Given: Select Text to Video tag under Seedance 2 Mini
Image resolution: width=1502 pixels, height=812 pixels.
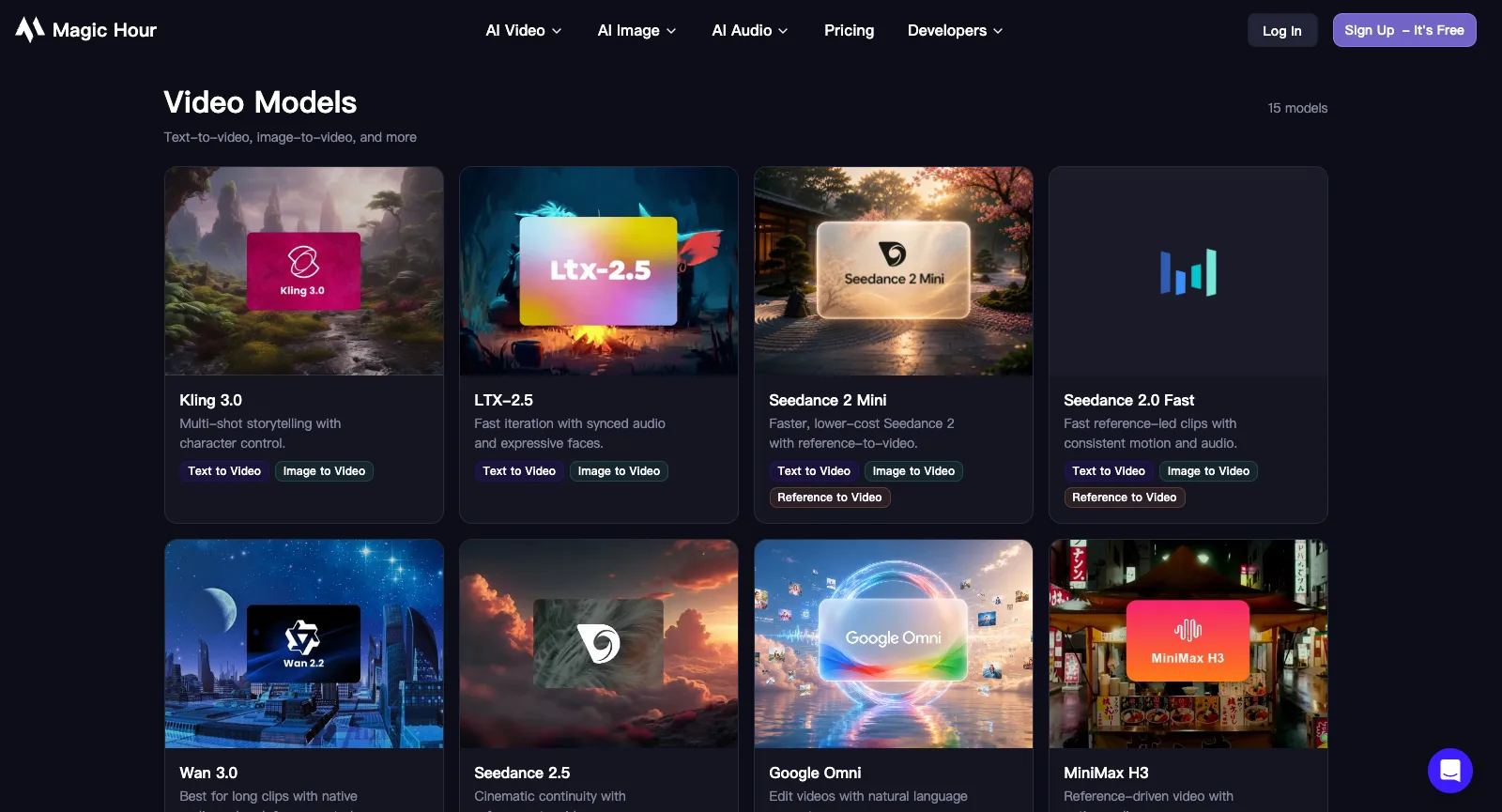Looking at the screenshot, I should pos(814,471).
